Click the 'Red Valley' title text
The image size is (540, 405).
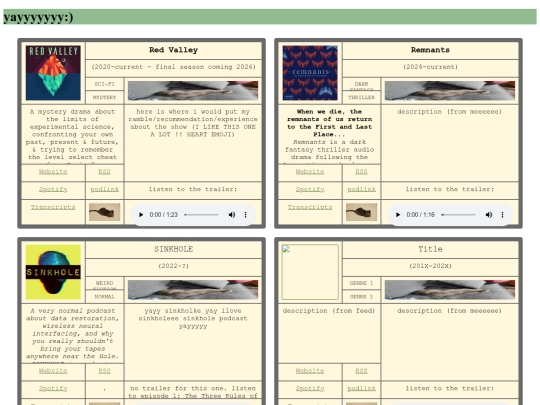(174, 50)
